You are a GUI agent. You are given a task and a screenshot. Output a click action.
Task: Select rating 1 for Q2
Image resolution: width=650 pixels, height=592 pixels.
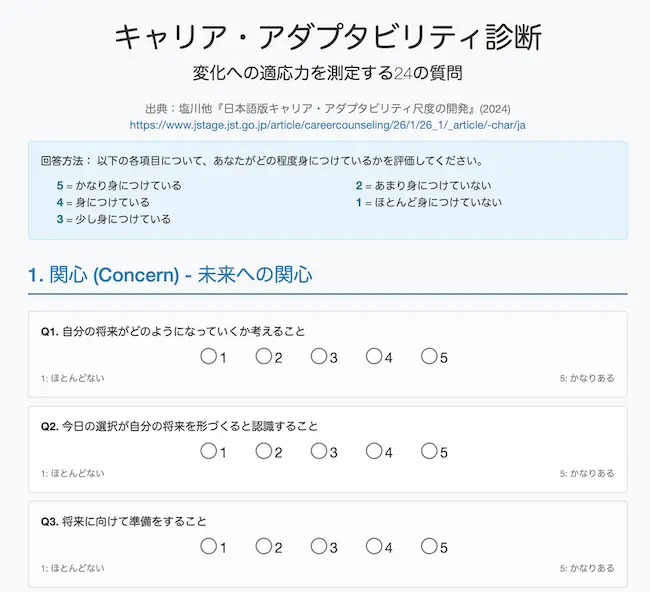click(x=208, y=451)
